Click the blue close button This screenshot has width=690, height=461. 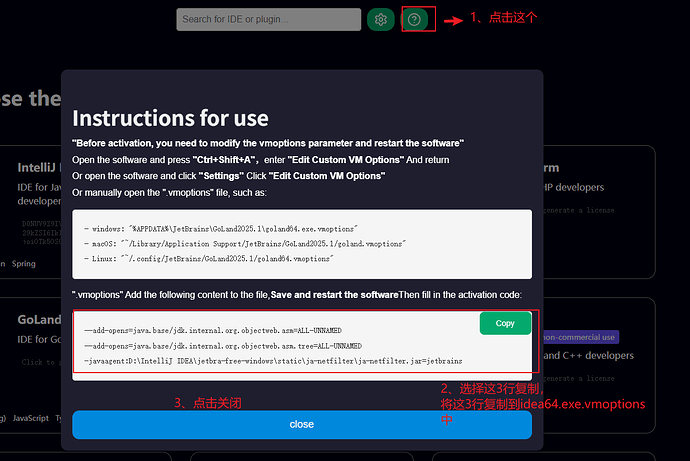302,424
